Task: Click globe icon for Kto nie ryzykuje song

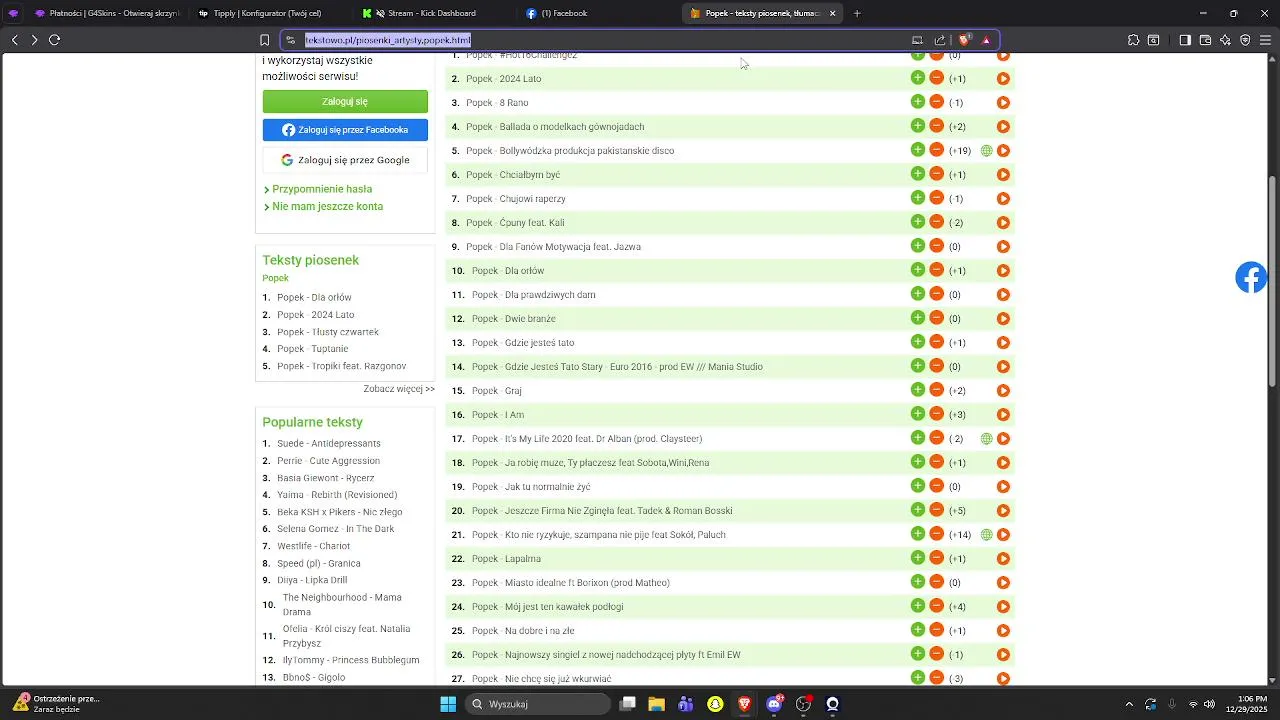Action: click(x=987, y=535)
